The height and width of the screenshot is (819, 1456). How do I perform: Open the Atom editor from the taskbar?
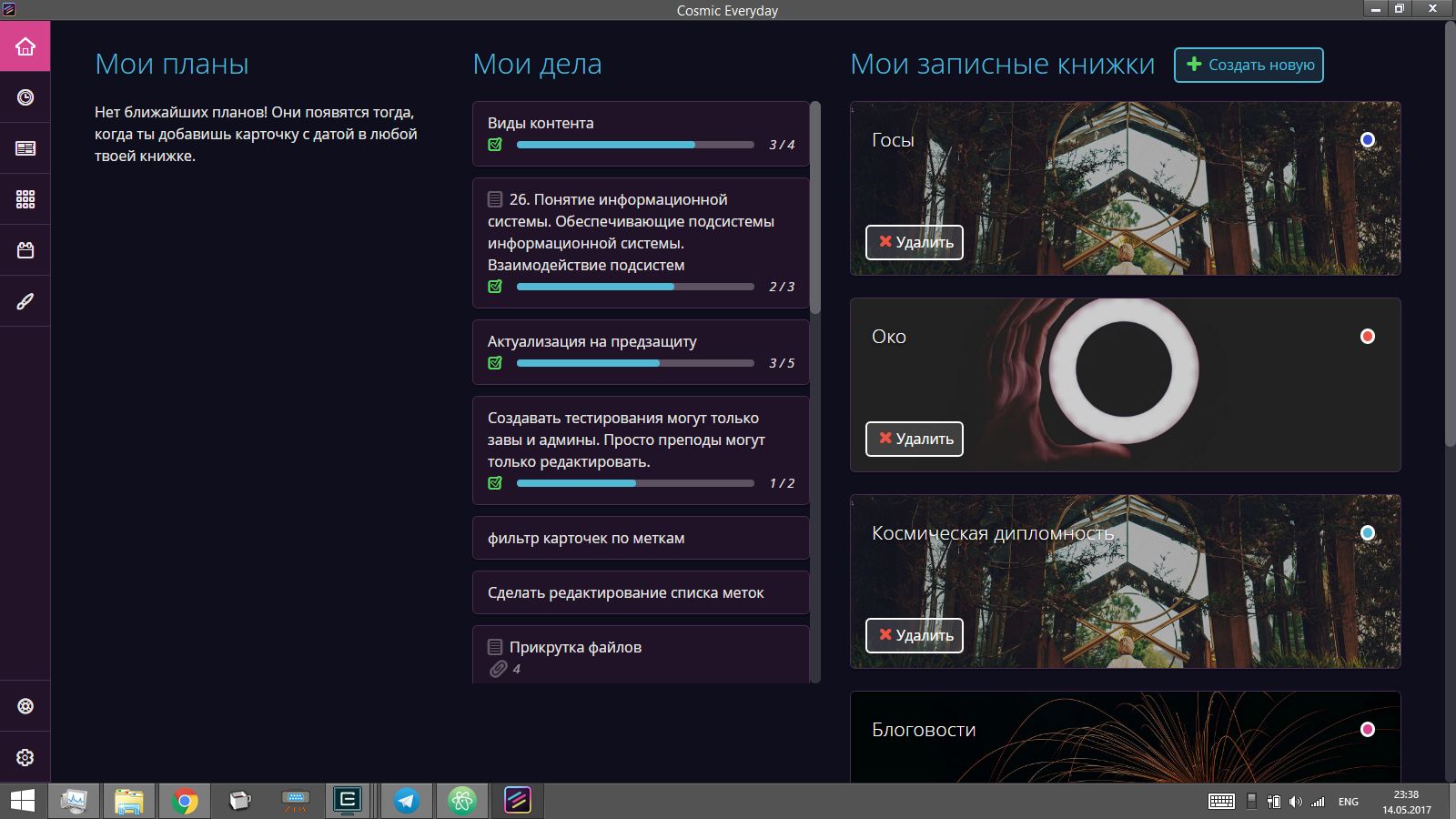click(462, 801)
